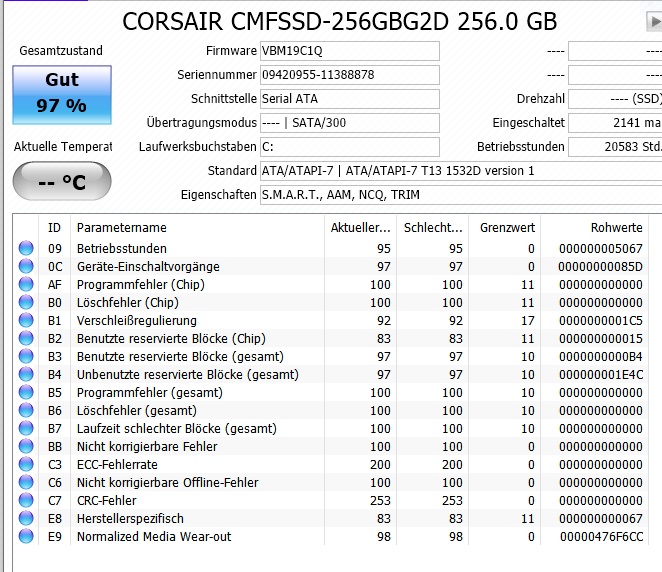This screenshot has height=572, width=662.
Task: Click status icon for BB Nicht korrigierbare Fehler row
Action: pyautogui.click(x=26, y=446)
